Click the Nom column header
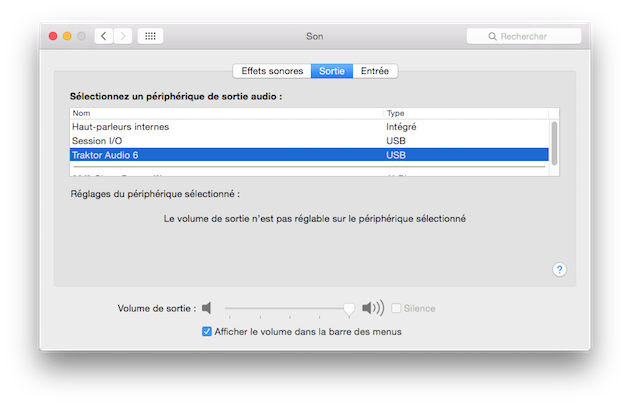The image size is (630, 407). (227, 113)
